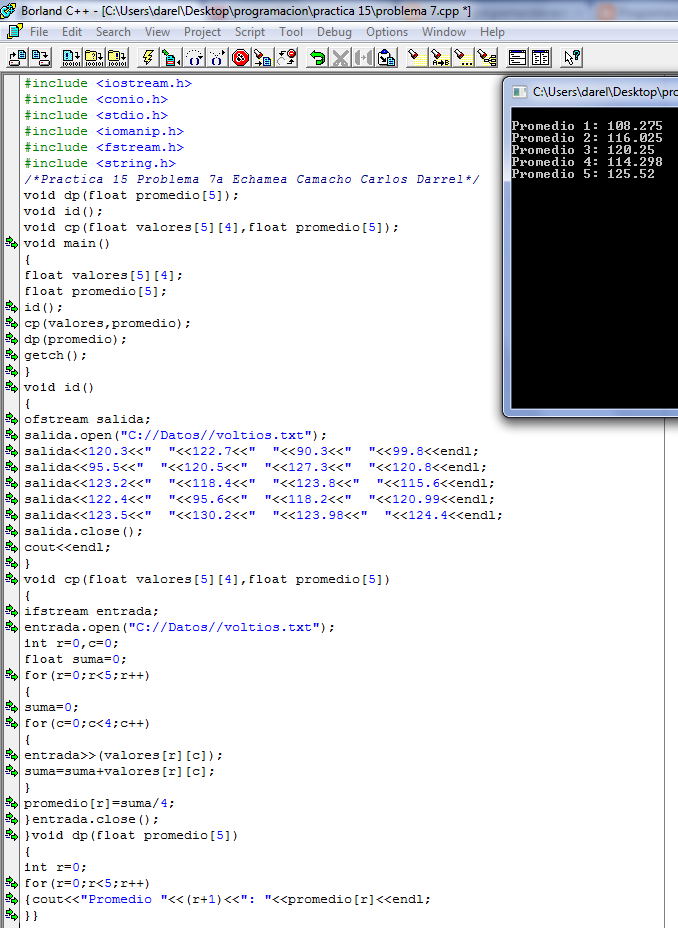This screenshot has height=928, width=678.
Task: Open the Debug menu
Action: point(334,32)
